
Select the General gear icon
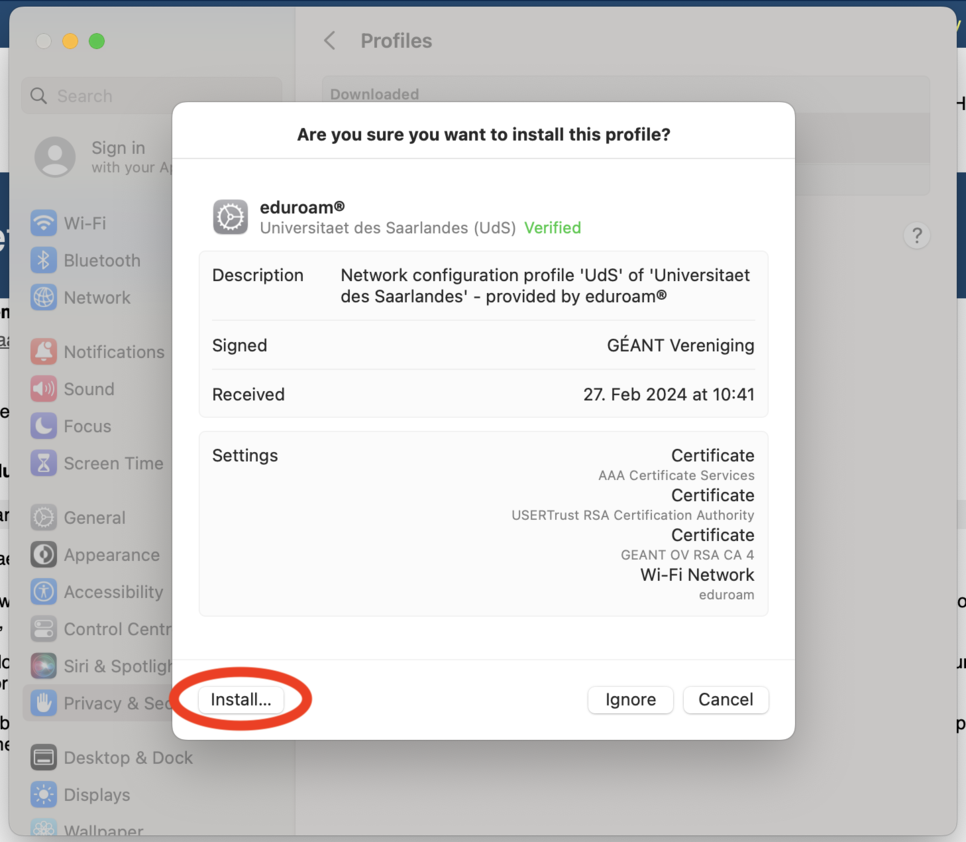pyautogui.click(x=44, y=517)
